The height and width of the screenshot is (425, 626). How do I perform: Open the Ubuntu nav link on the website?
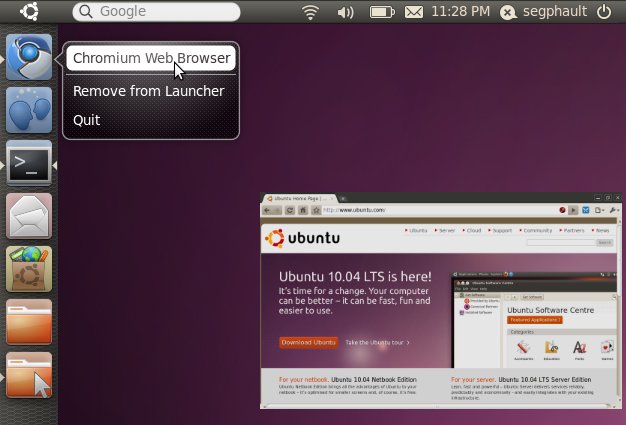click(x=416, y=231)
